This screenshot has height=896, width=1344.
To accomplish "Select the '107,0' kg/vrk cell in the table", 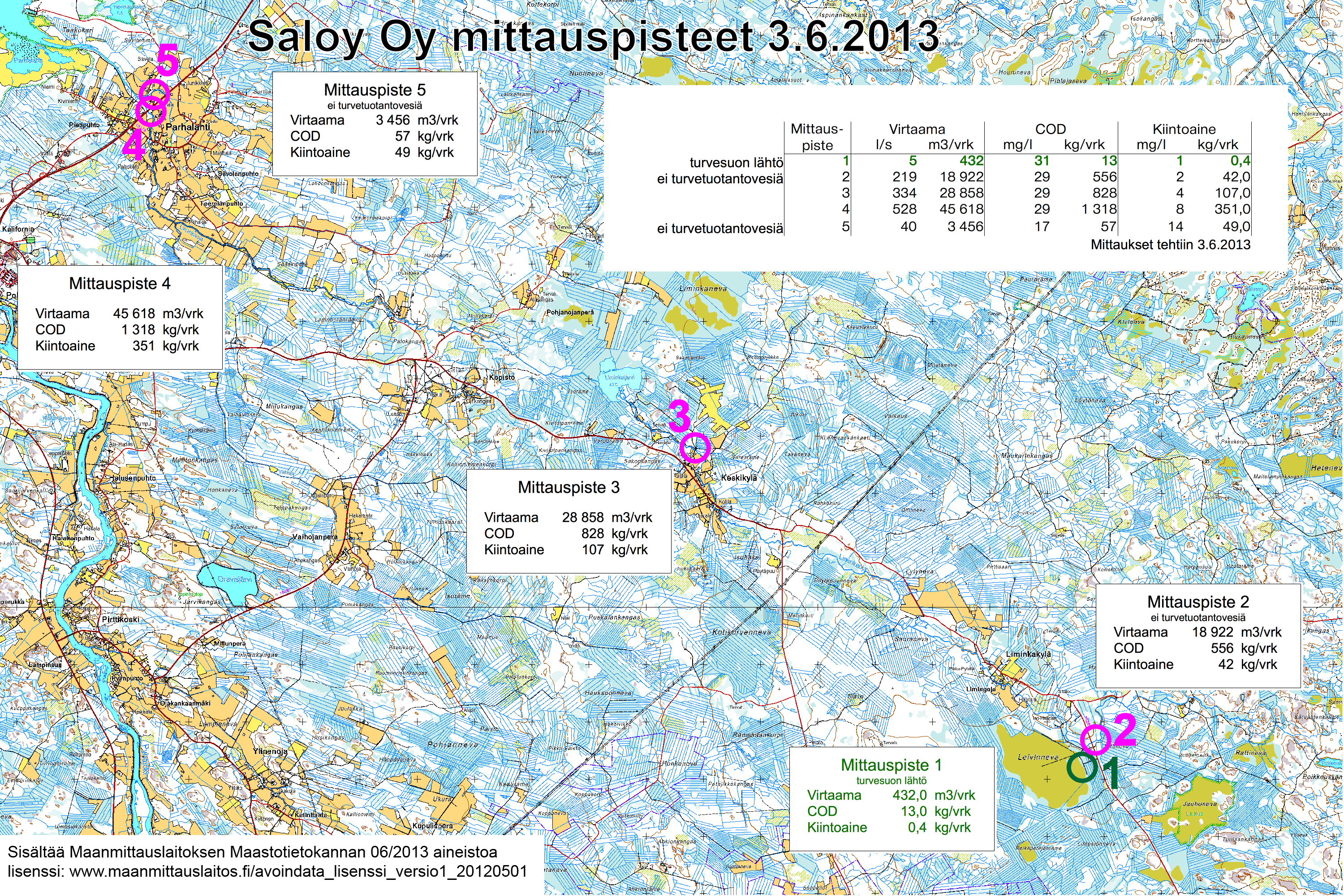I will [x=1232, y=193].
